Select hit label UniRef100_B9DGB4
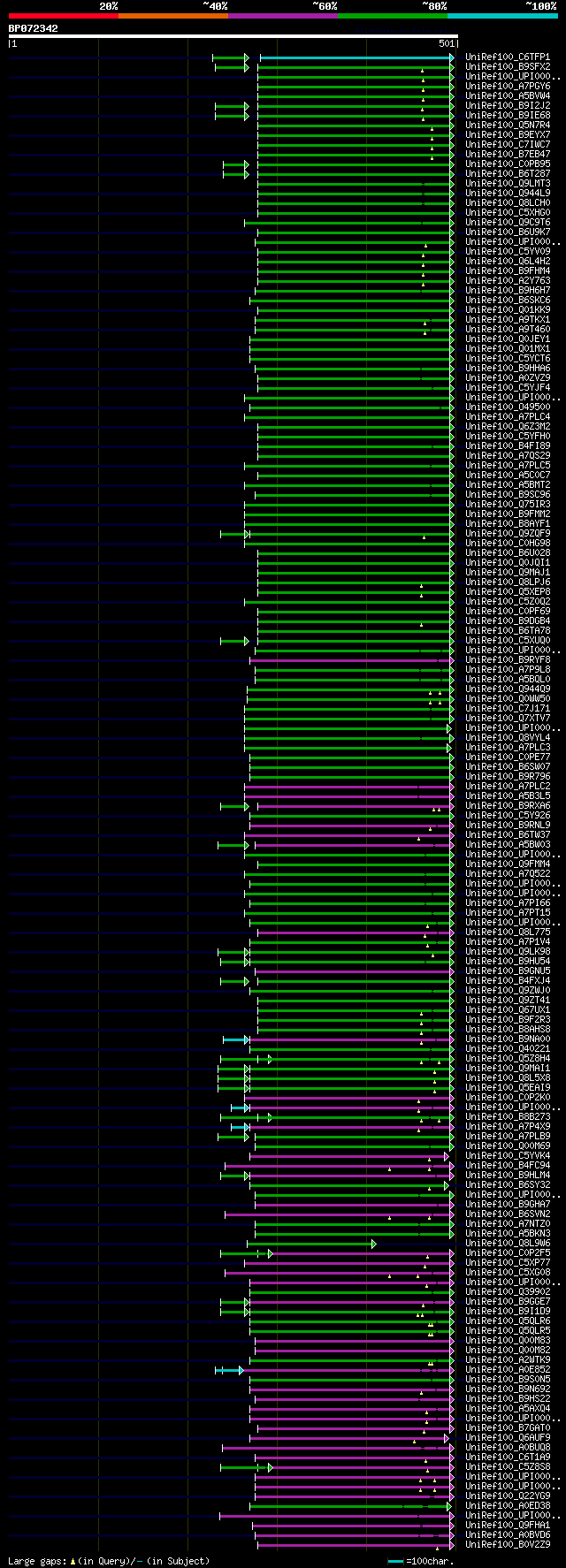 point(508,620)
